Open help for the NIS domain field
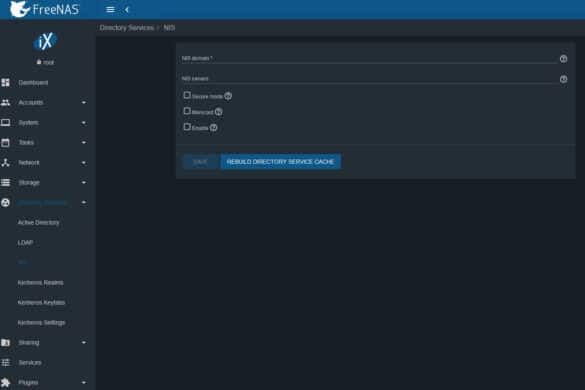The image size is (585, 390). (563, 59)
